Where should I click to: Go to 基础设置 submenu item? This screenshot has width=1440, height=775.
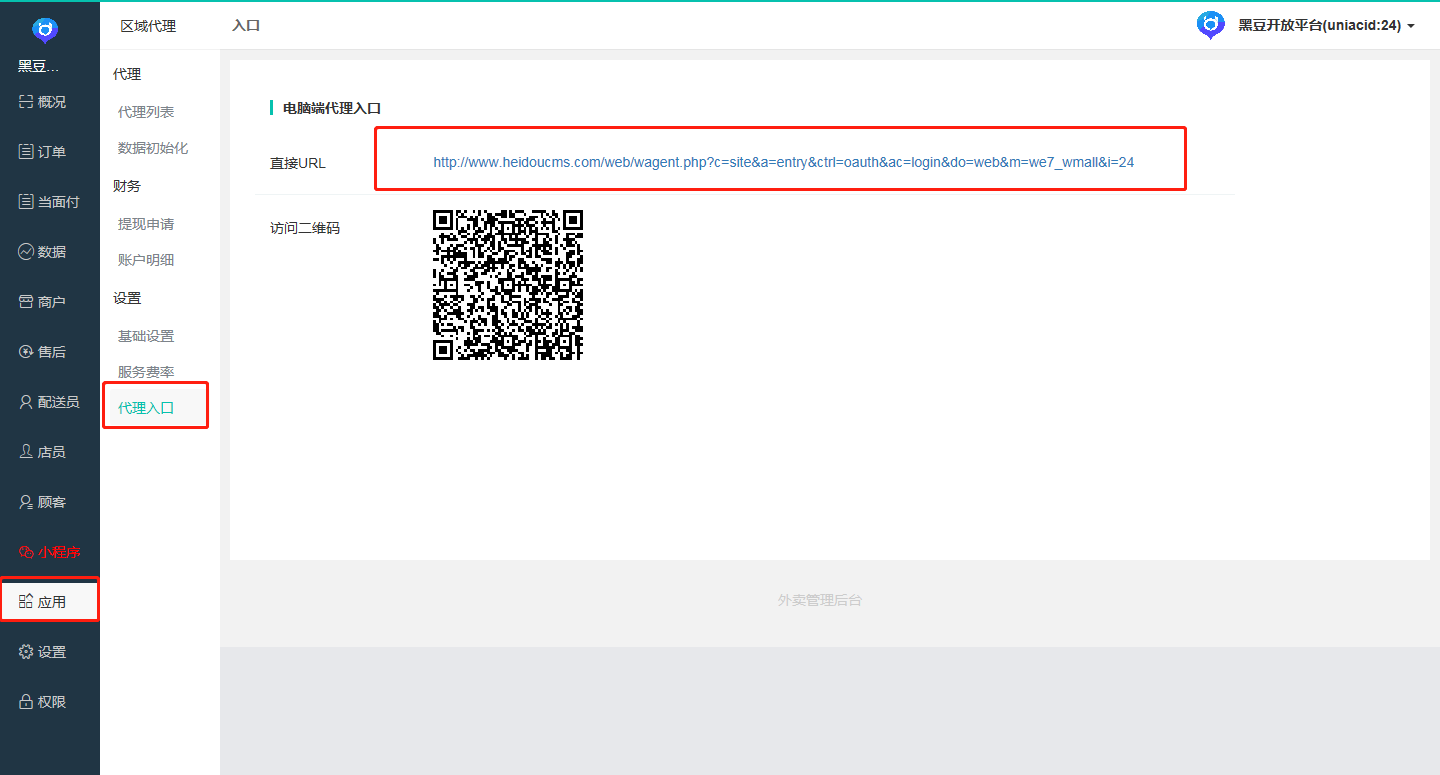(146, 336)
